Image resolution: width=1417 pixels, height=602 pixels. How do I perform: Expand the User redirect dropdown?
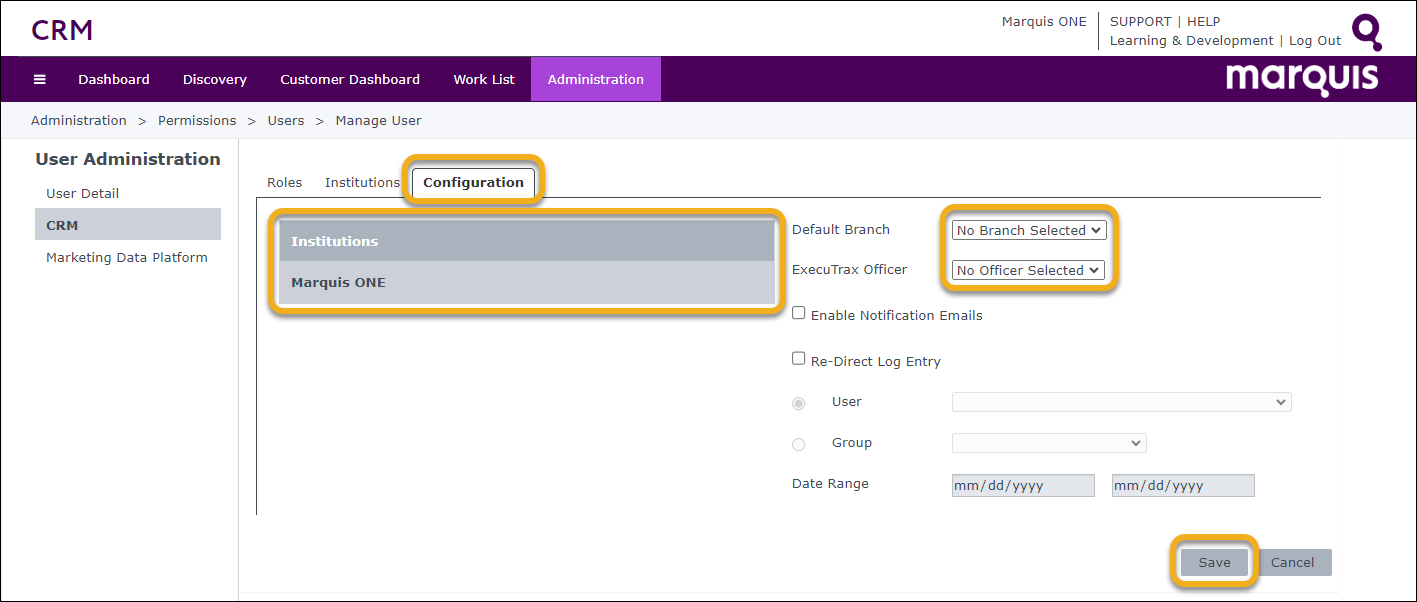click(1122, 402)
